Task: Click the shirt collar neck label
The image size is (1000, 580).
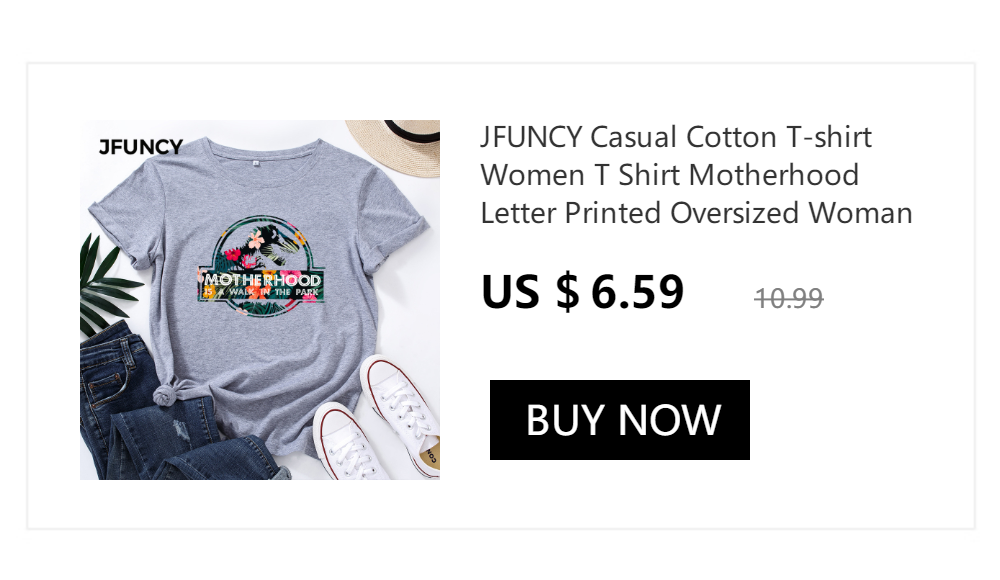Action: point(256,163)
